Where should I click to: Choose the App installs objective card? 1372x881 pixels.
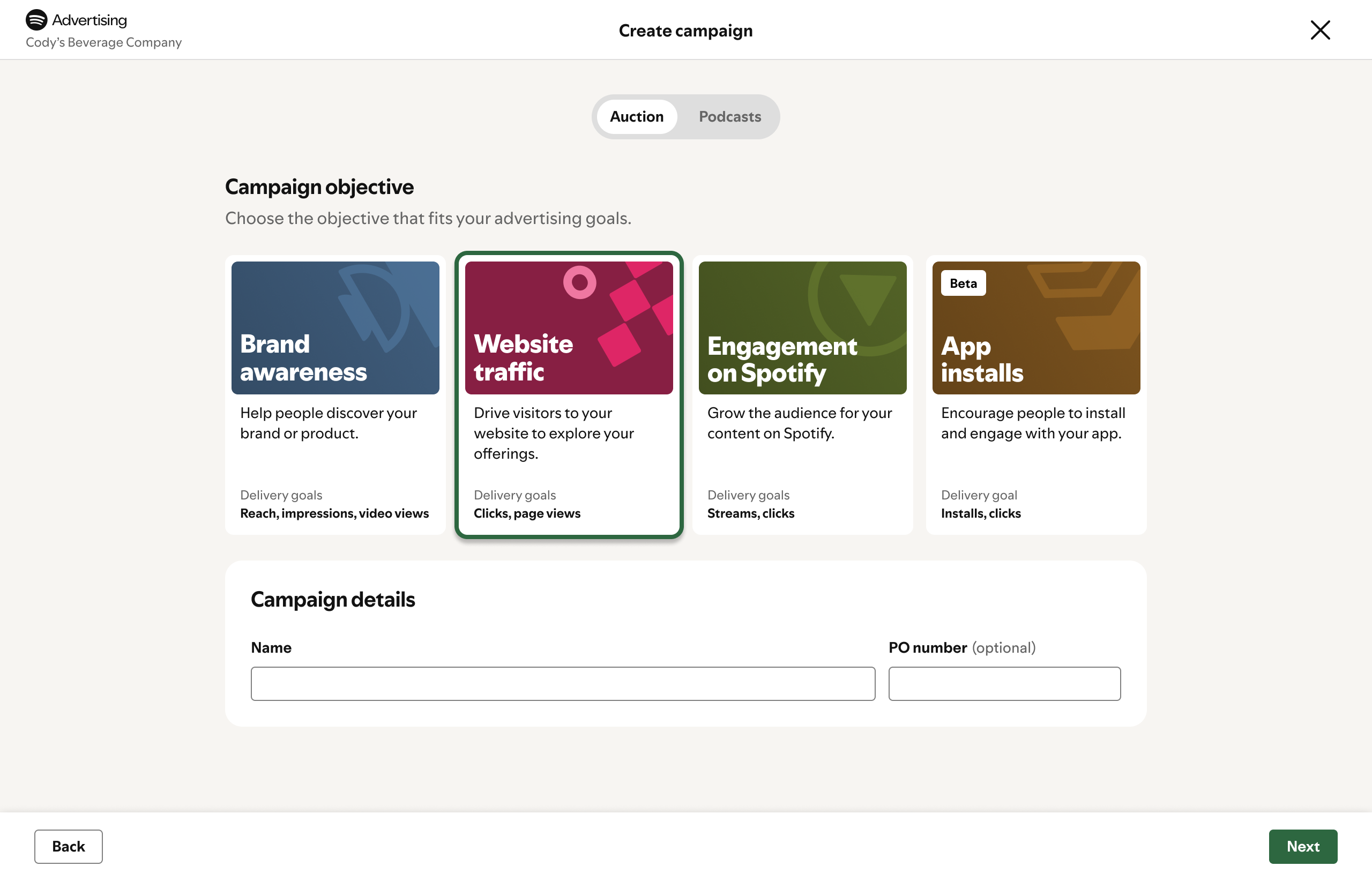tap(1035, 395)
